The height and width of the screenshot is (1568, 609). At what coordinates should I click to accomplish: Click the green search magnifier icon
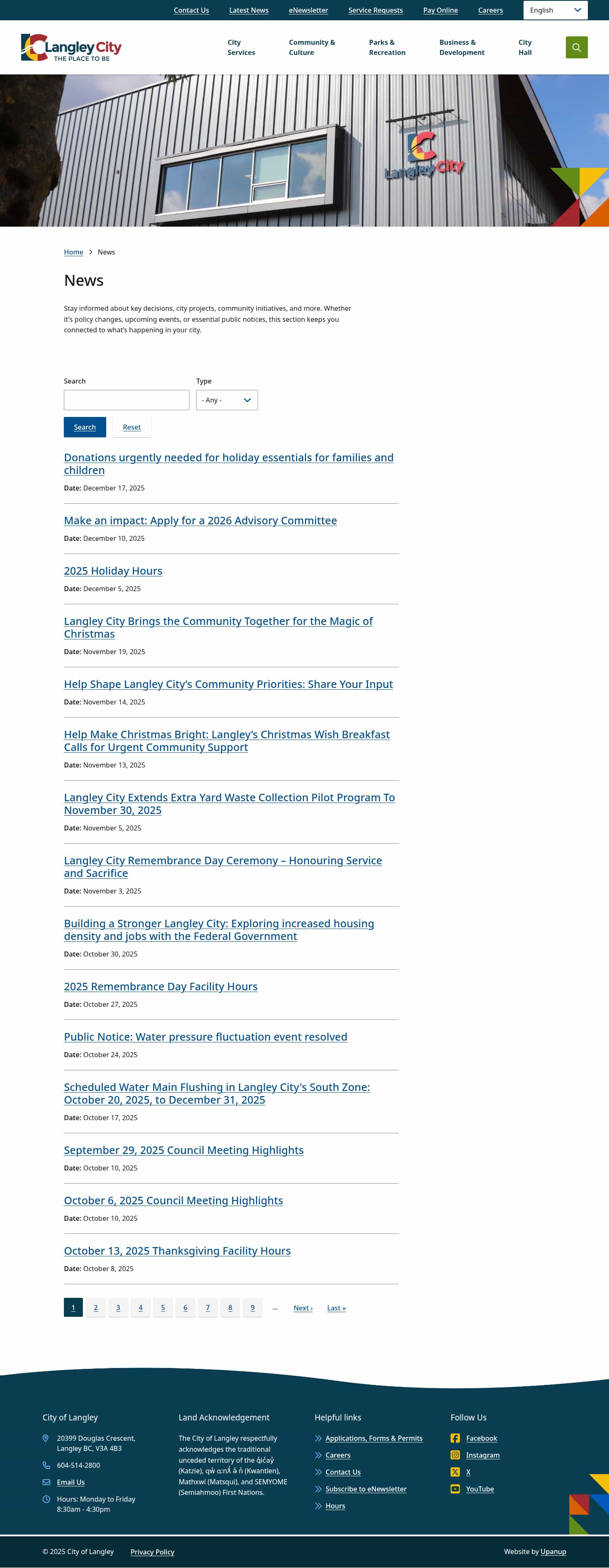[x=576, y=47]
